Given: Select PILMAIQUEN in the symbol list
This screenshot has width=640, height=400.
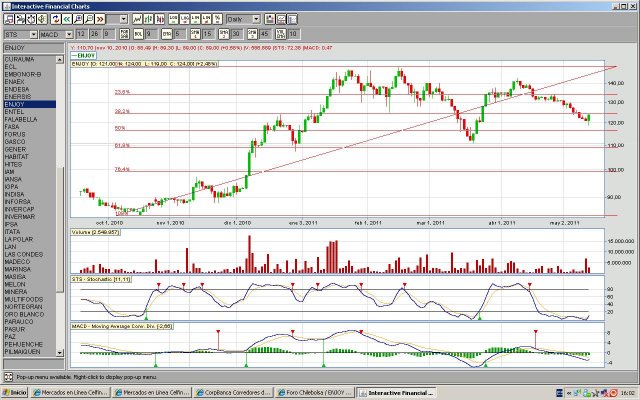Looking at the screenshot, I should pyautogui.click(x=29, y=351).
